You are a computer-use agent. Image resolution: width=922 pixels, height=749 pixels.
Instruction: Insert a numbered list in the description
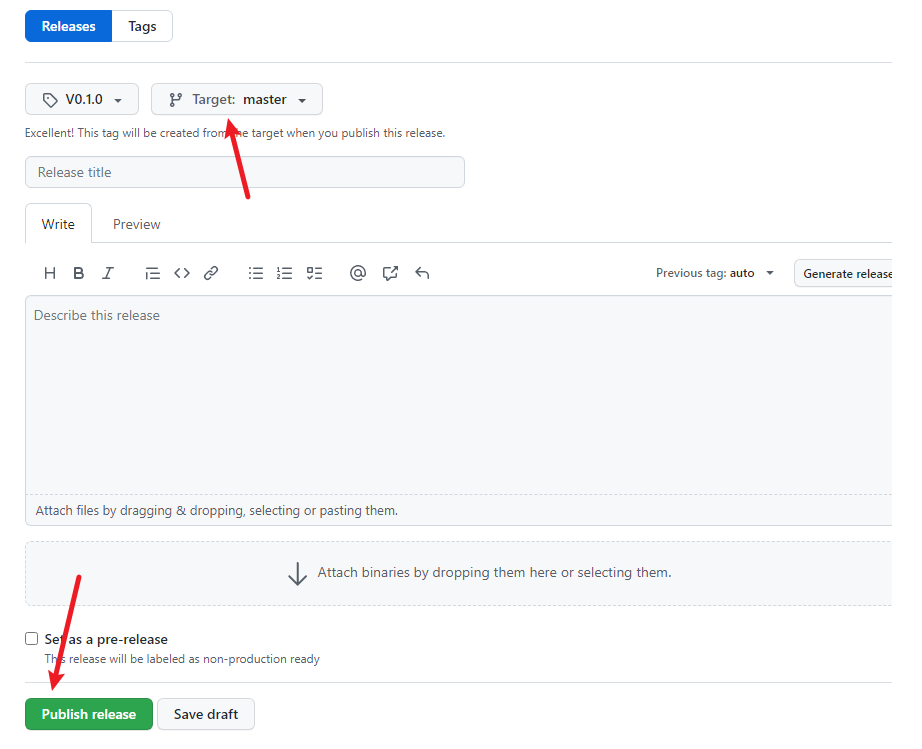point(285,273)
